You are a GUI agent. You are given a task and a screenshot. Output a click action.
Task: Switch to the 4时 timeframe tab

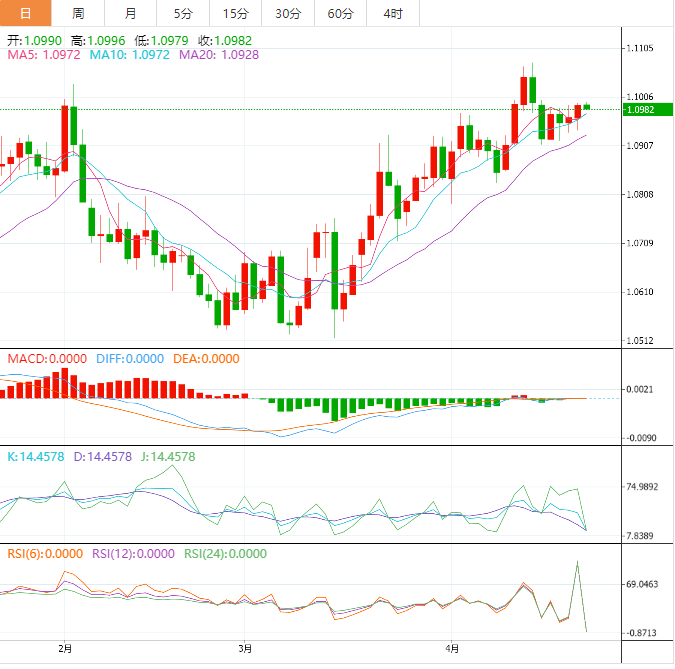[392, 13]
